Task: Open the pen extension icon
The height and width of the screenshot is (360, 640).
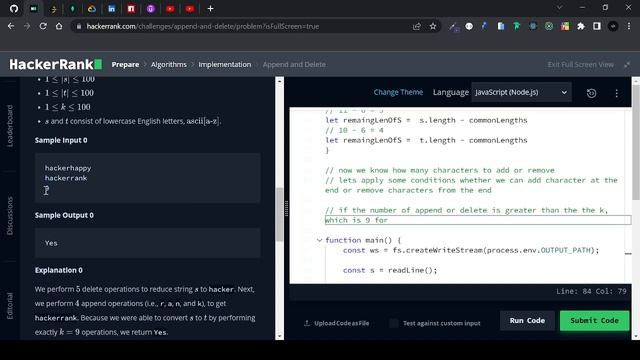Action: [453, 26]
